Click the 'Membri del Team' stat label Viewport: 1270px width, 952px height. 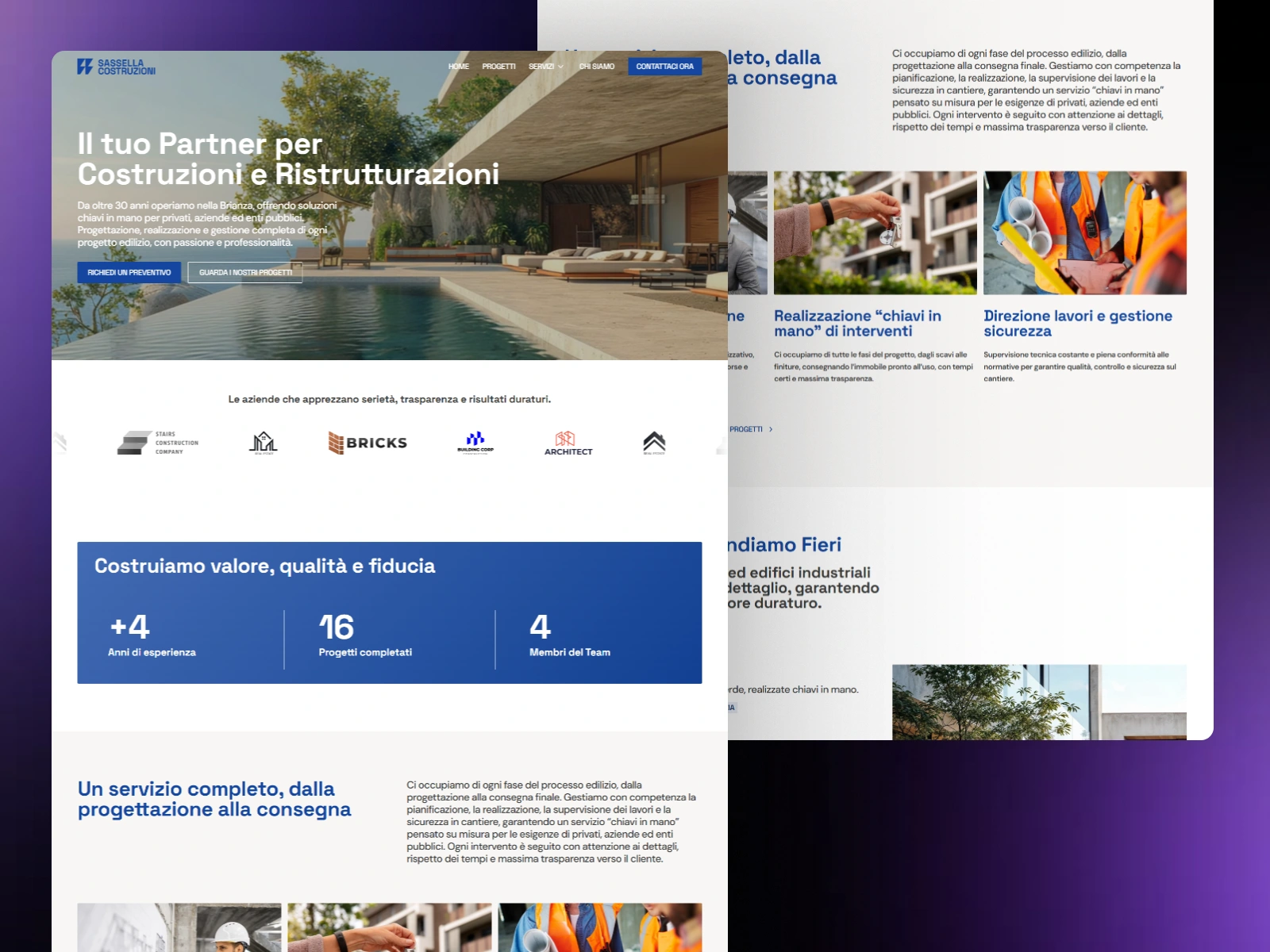570,652
